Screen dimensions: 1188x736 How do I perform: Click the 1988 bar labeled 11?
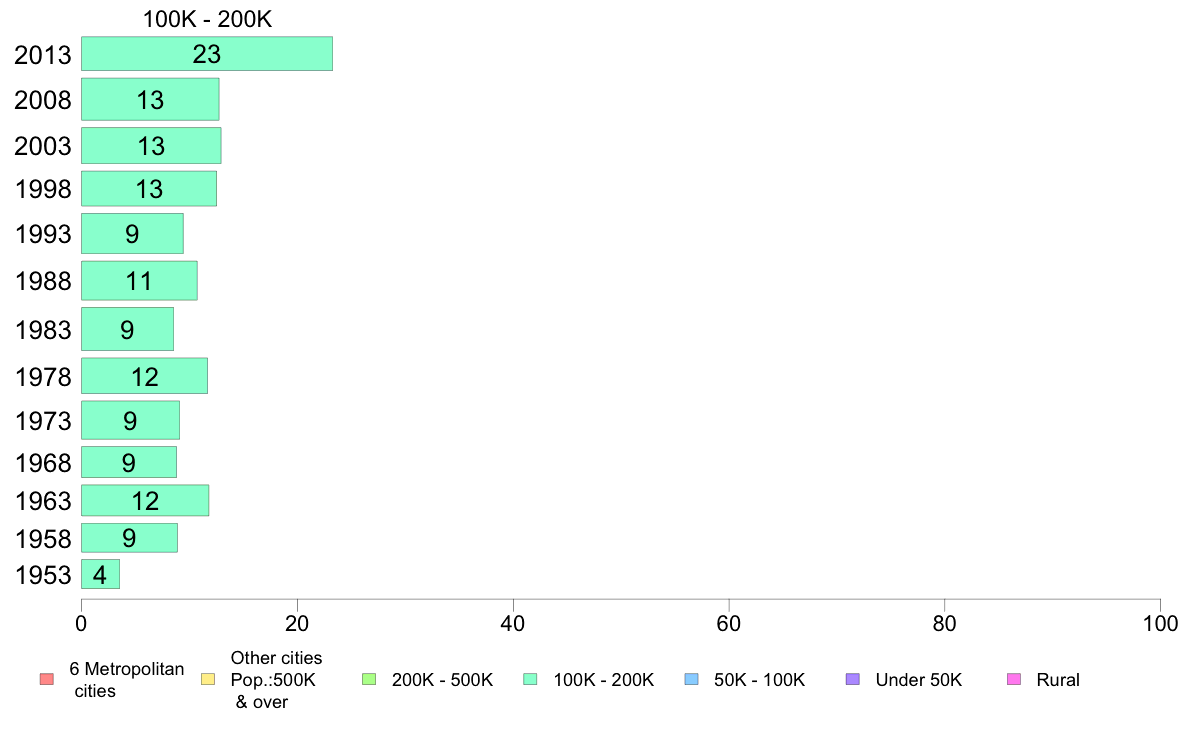(139, 280)
